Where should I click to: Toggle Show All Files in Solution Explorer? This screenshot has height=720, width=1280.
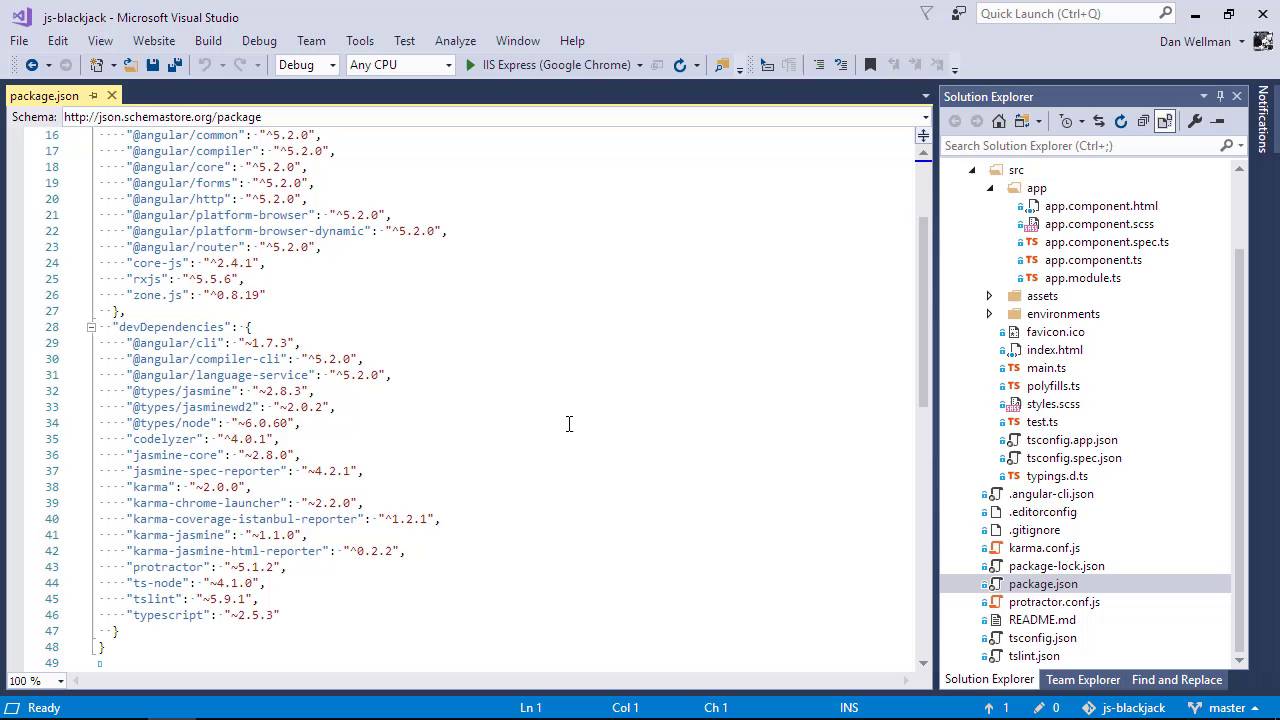(x=1165, y=121)
